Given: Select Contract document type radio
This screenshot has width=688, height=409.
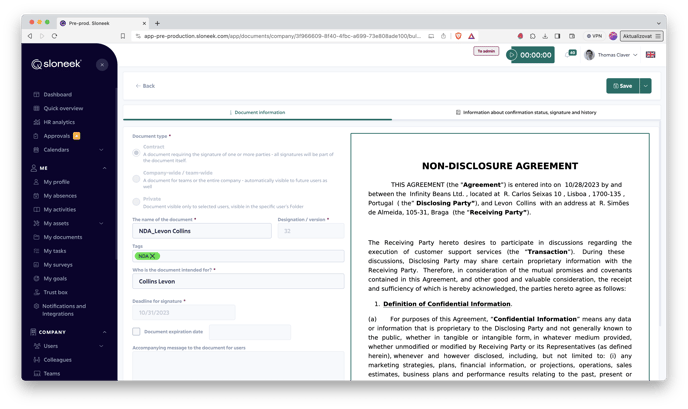Looking at the screenshot, I should [136, 153].
